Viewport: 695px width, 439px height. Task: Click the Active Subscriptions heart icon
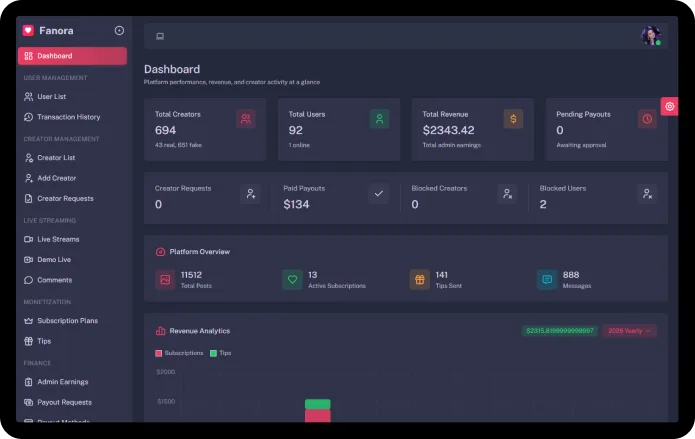click(292, 279)
